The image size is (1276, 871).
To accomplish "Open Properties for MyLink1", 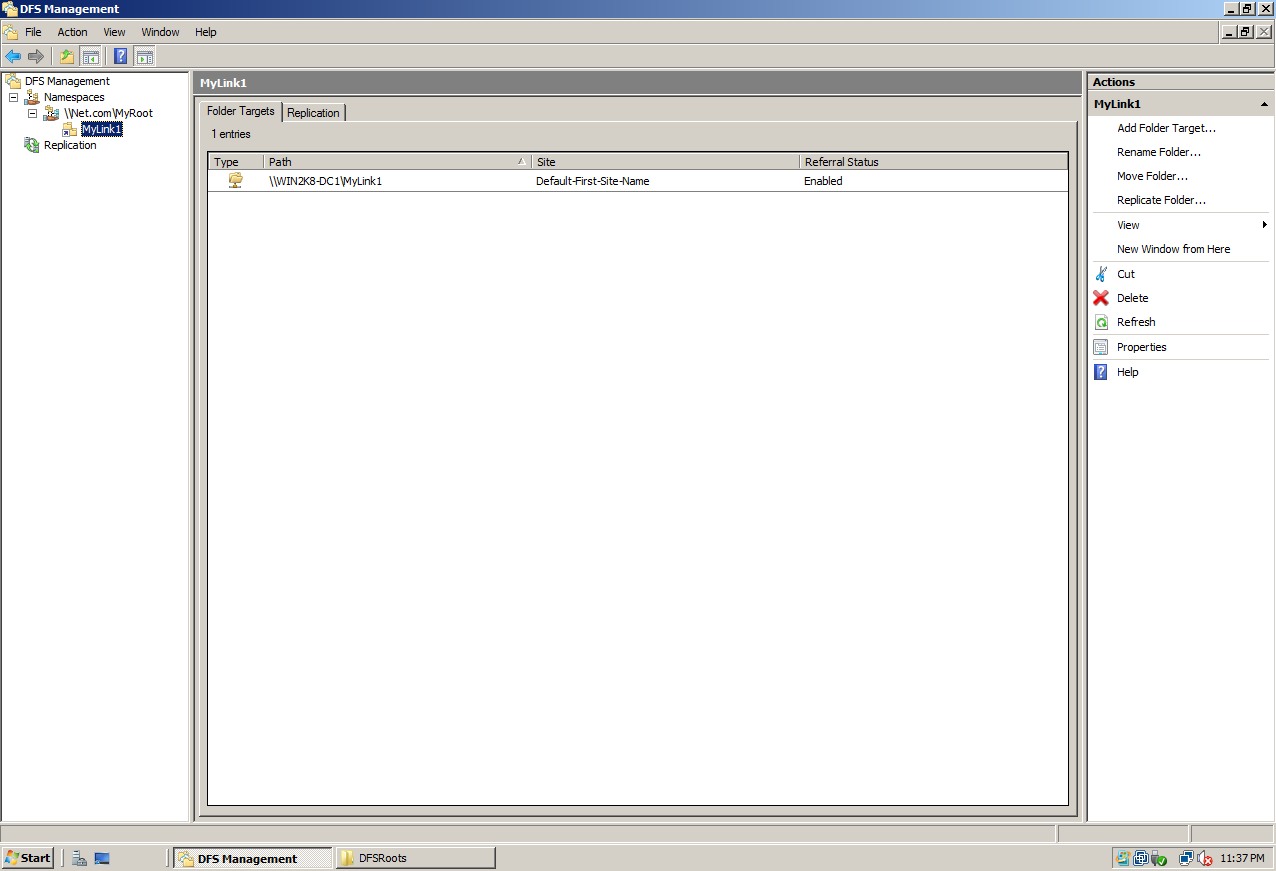I will [x=1143, y=346].
